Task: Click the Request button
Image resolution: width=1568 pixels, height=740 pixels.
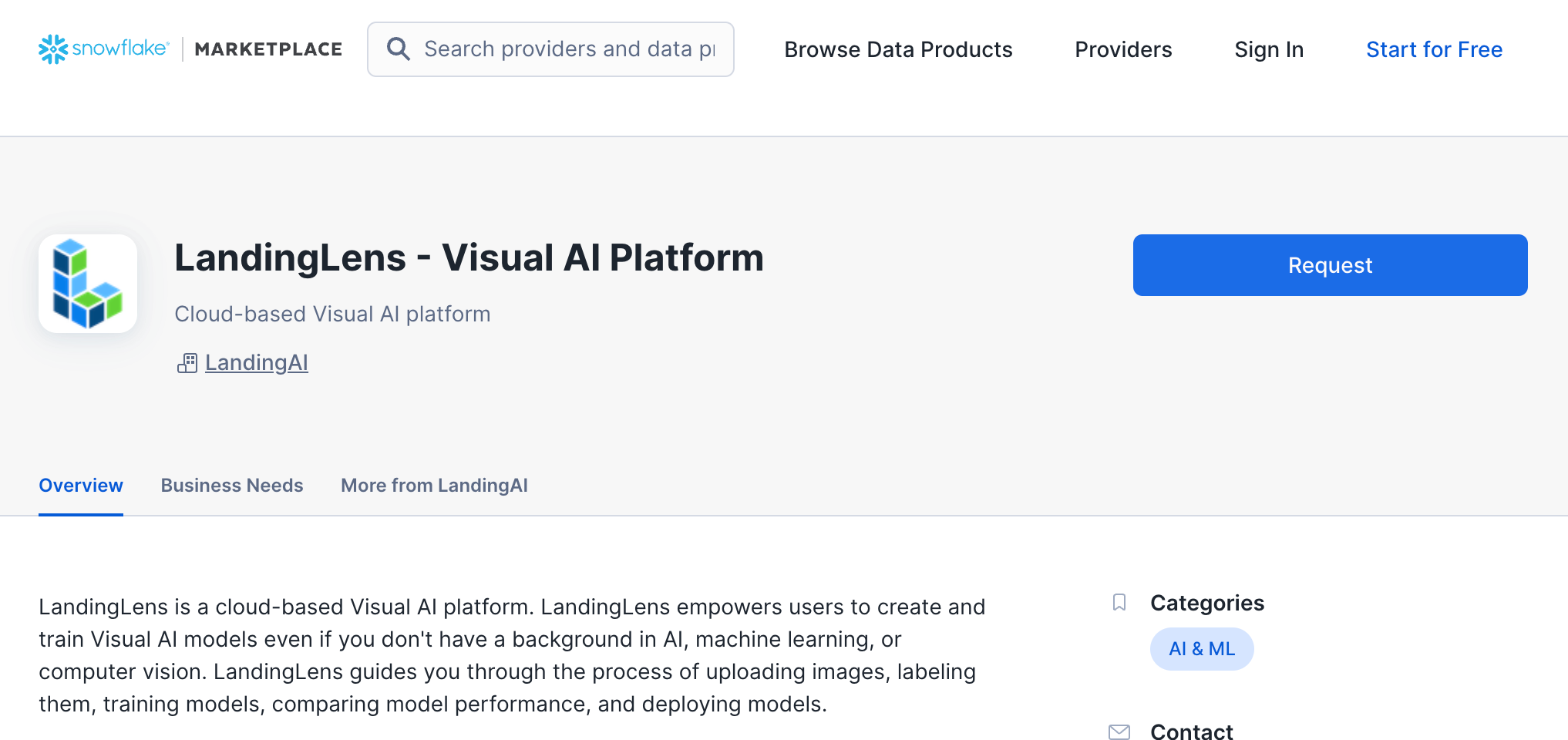Action: [1329, 264]
